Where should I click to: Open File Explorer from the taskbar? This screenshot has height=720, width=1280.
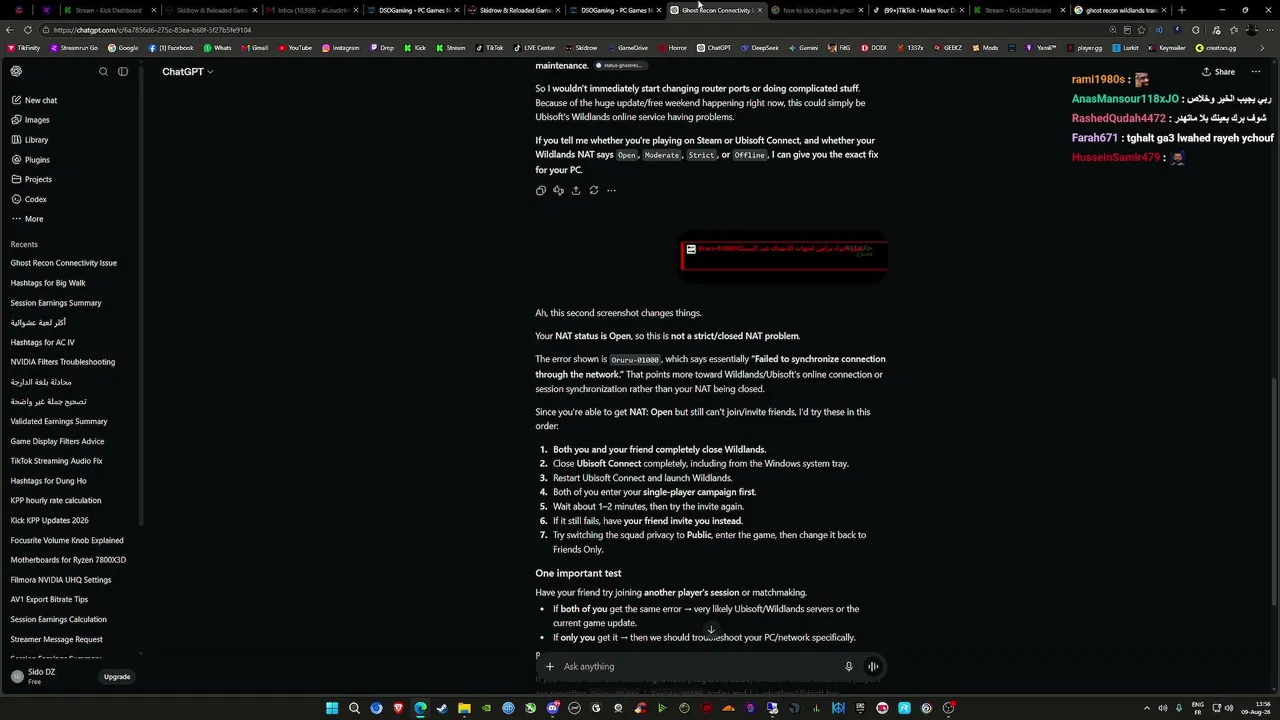click(x=464, y=708)
